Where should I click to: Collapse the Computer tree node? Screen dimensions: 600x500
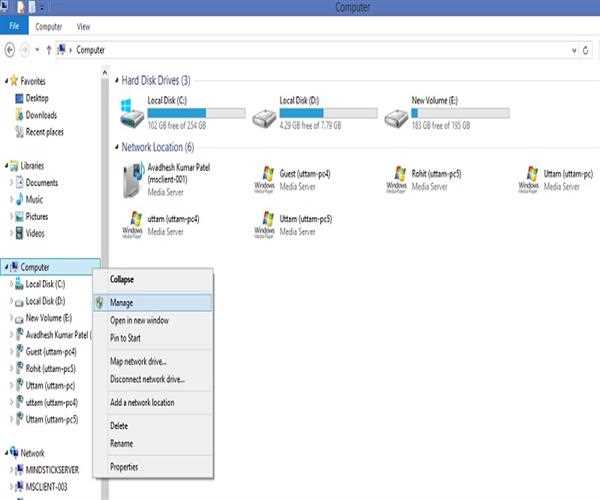pos(6,267)
